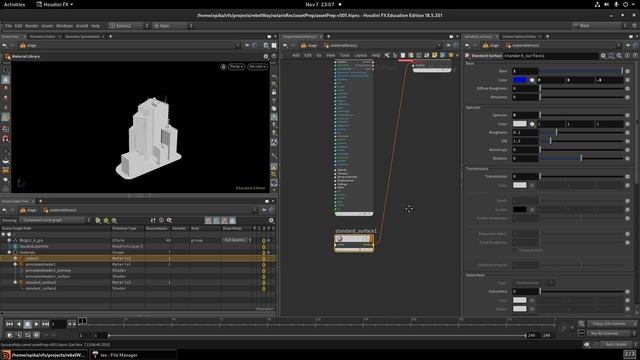Select the red headphone-shaped tool in left toolbar

(6, 138)
